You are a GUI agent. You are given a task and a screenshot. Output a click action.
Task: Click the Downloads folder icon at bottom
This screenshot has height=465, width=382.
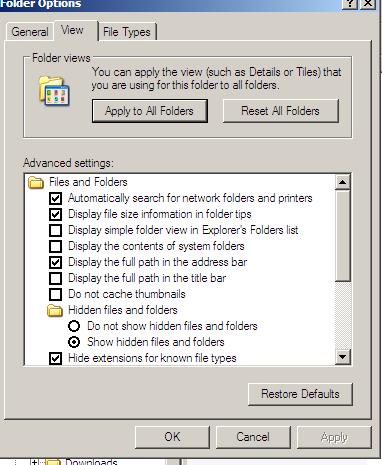(53, 462)
